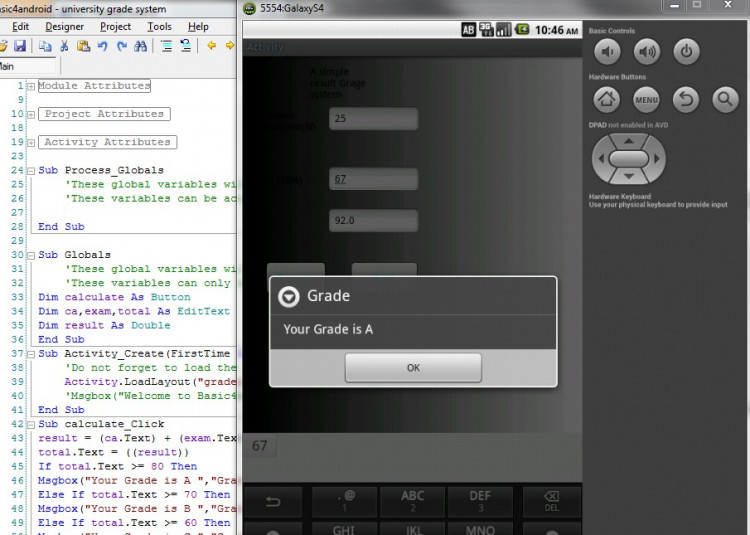Click the block comment toolbar icon
Screen dimensions: 750x535
click(x=166, y=46)
